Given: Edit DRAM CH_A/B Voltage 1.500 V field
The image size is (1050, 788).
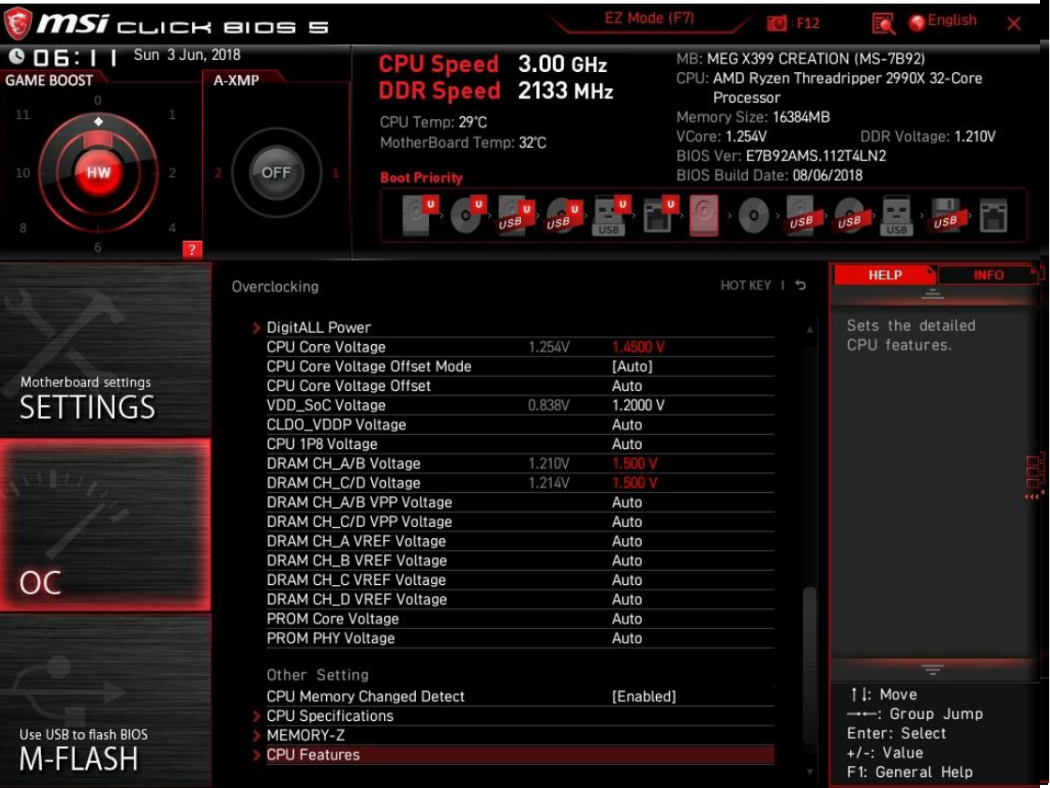Looking at the screenshot, I should coord(635,463).
